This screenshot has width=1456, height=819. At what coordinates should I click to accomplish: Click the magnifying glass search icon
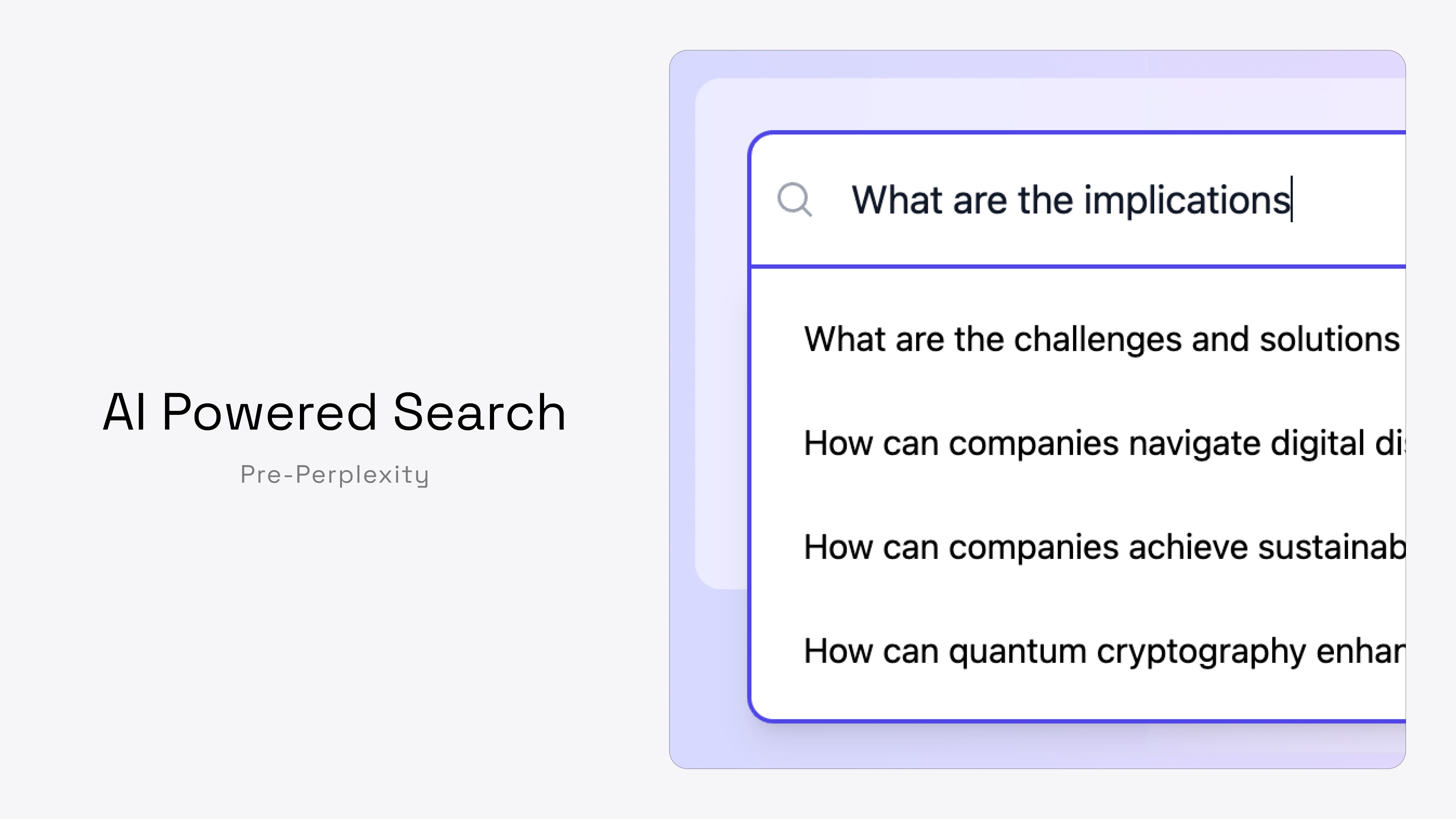click(796, 199)
